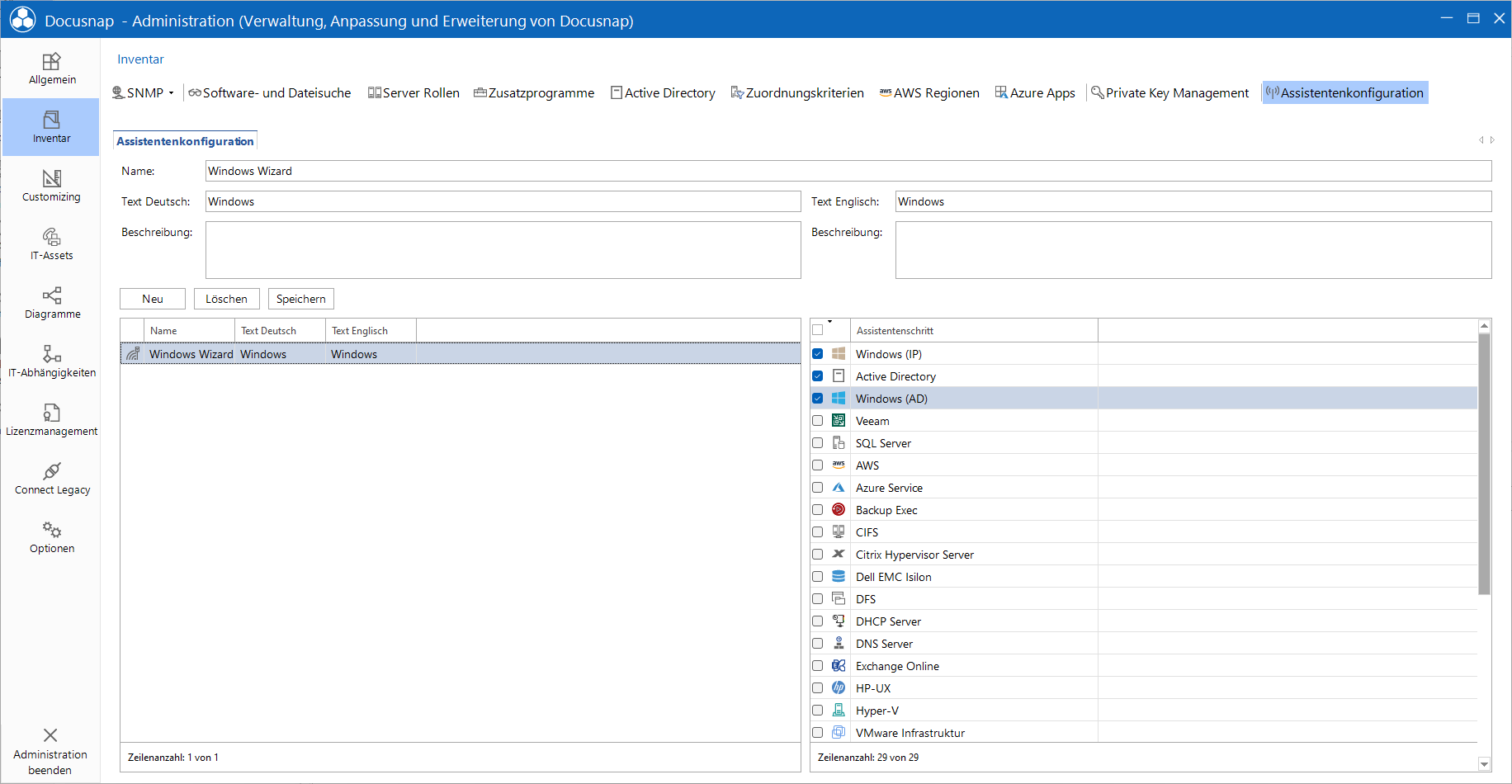The image size is (1512, 784).
Task: Select the Inventar sidebar icon
Action: pyautogui.click(x=51, y=120)
